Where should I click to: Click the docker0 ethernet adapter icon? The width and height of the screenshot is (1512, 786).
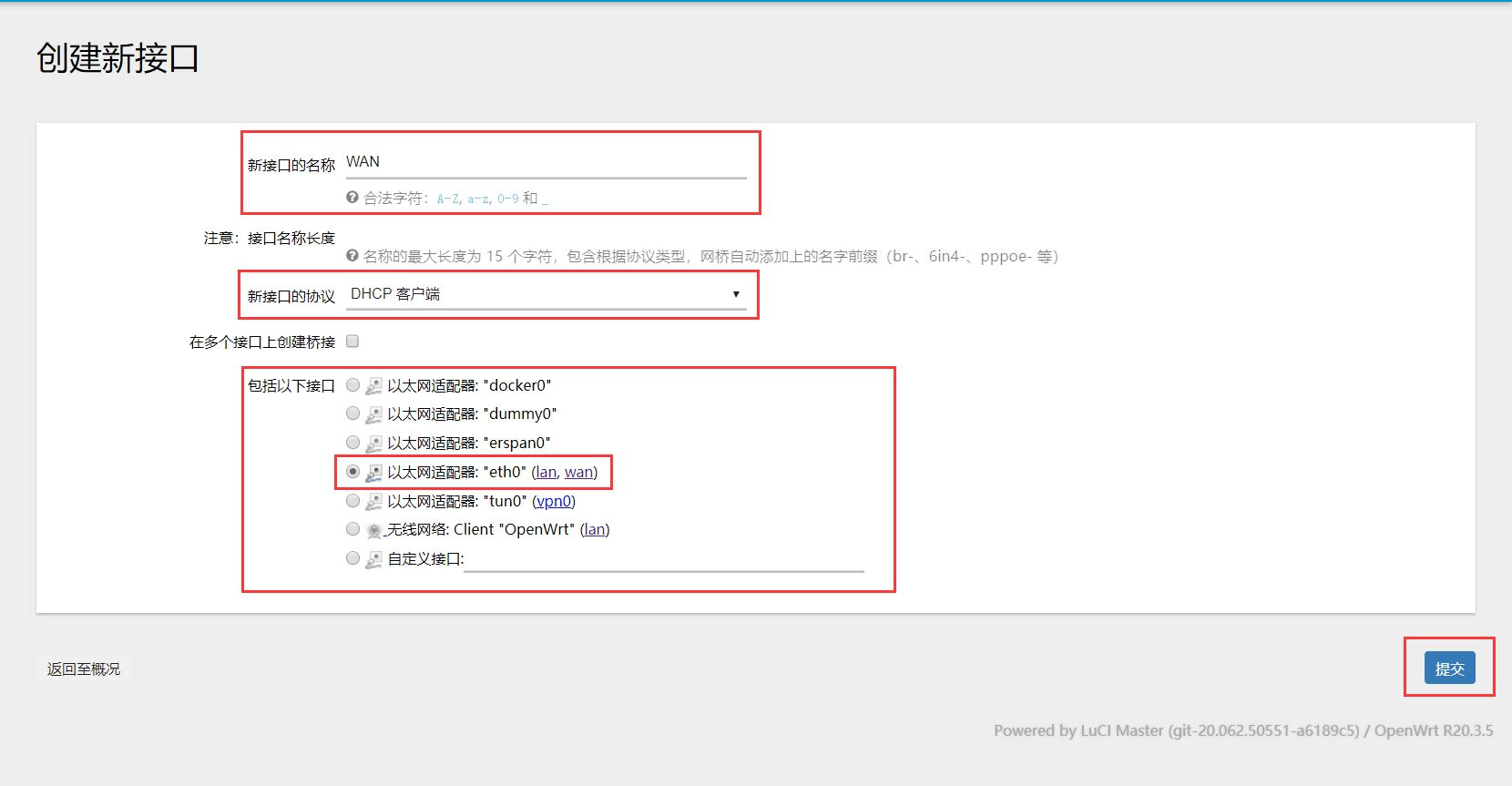[x=373, y=386]
